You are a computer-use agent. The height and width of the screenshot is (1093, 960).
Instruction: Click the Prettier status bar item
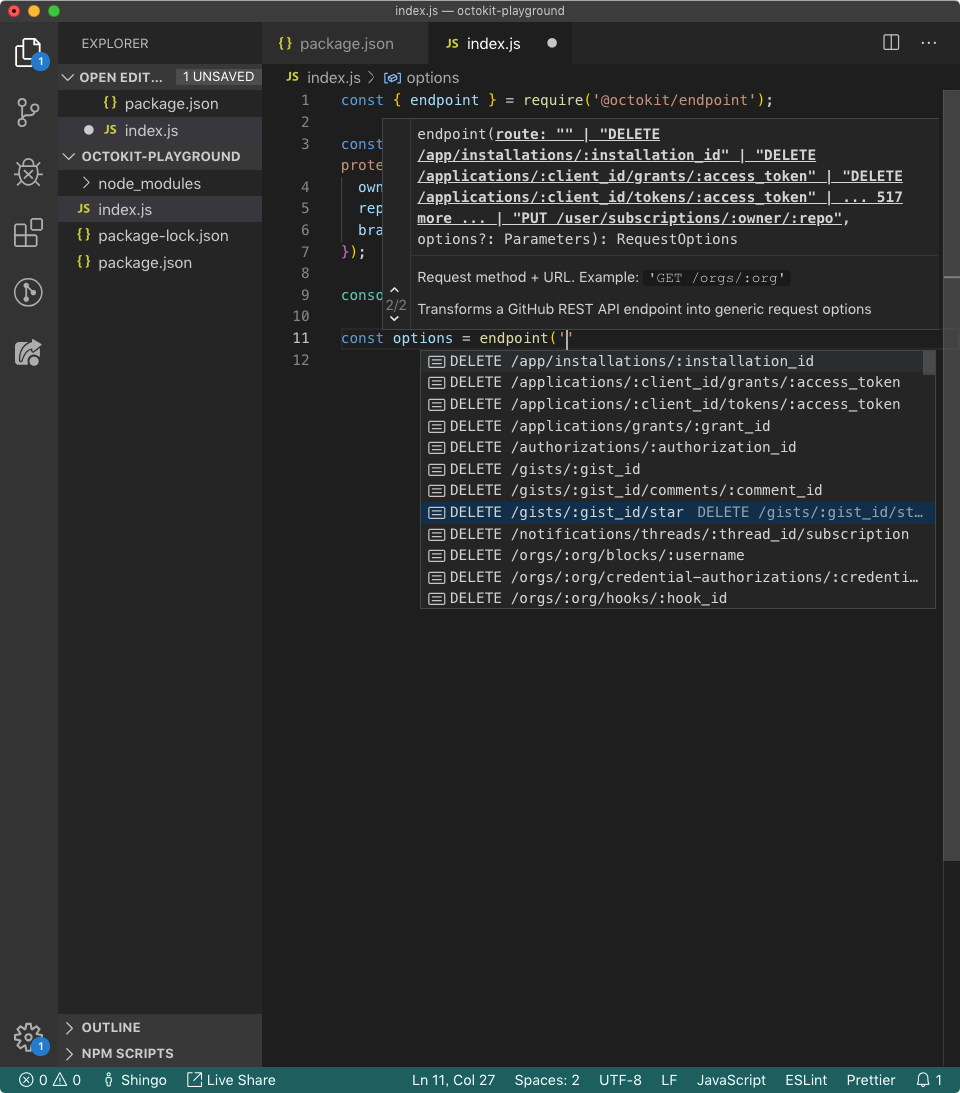pos(870,1080)
